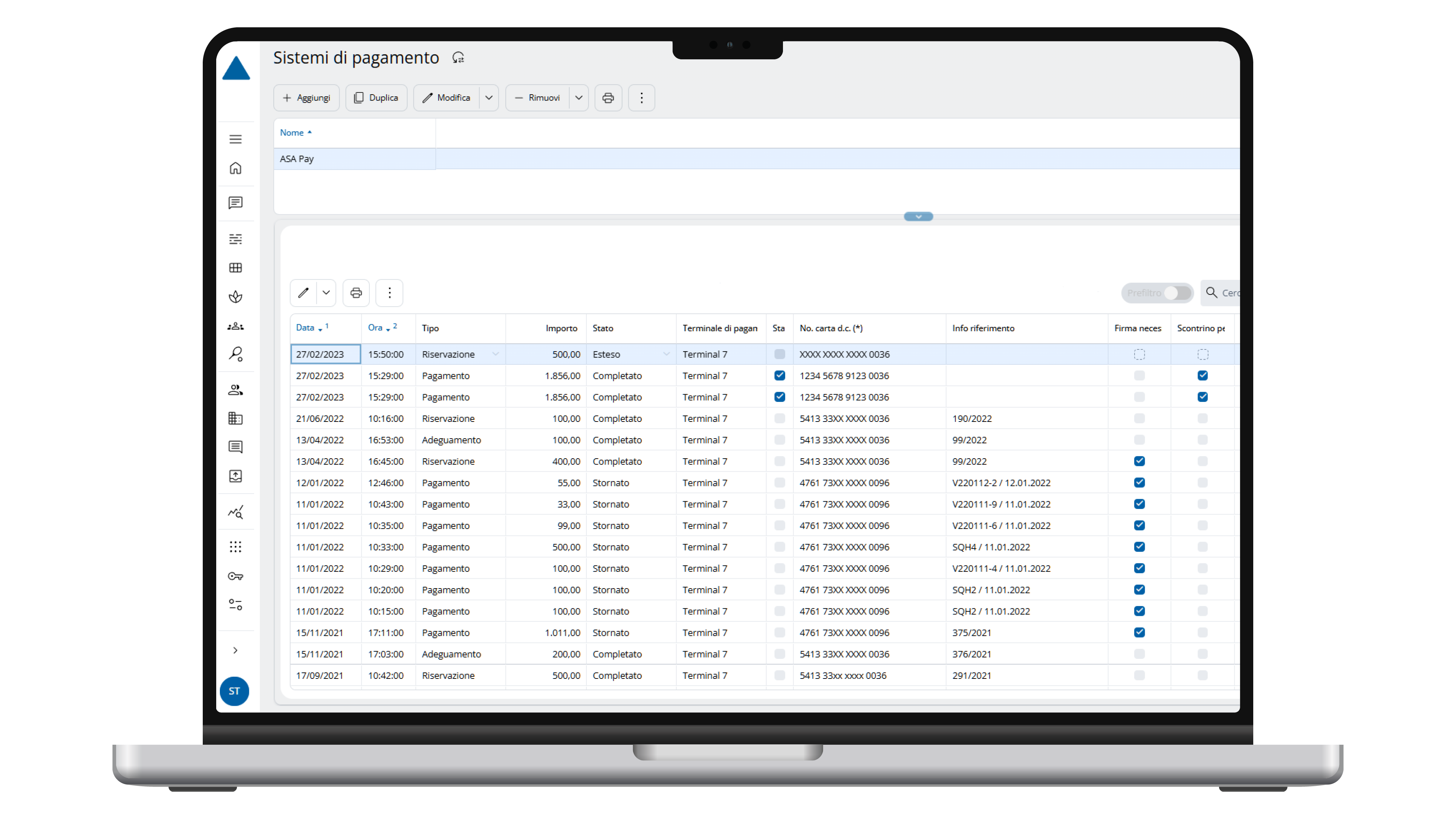Click the Duplica button
This screenshot has width=1456, height=819.
376,98
